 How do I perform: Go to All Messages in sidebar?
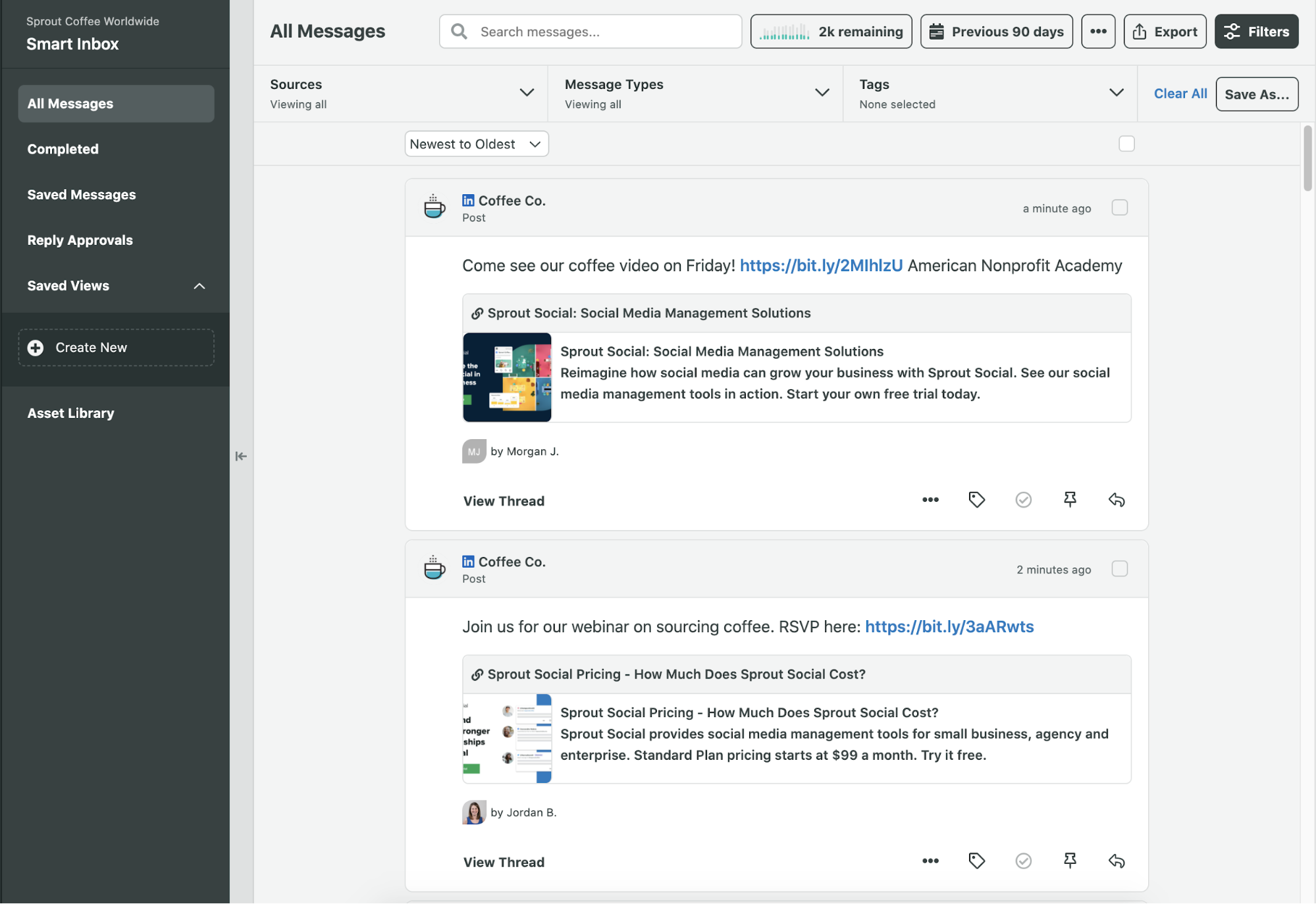pos(116,103)
